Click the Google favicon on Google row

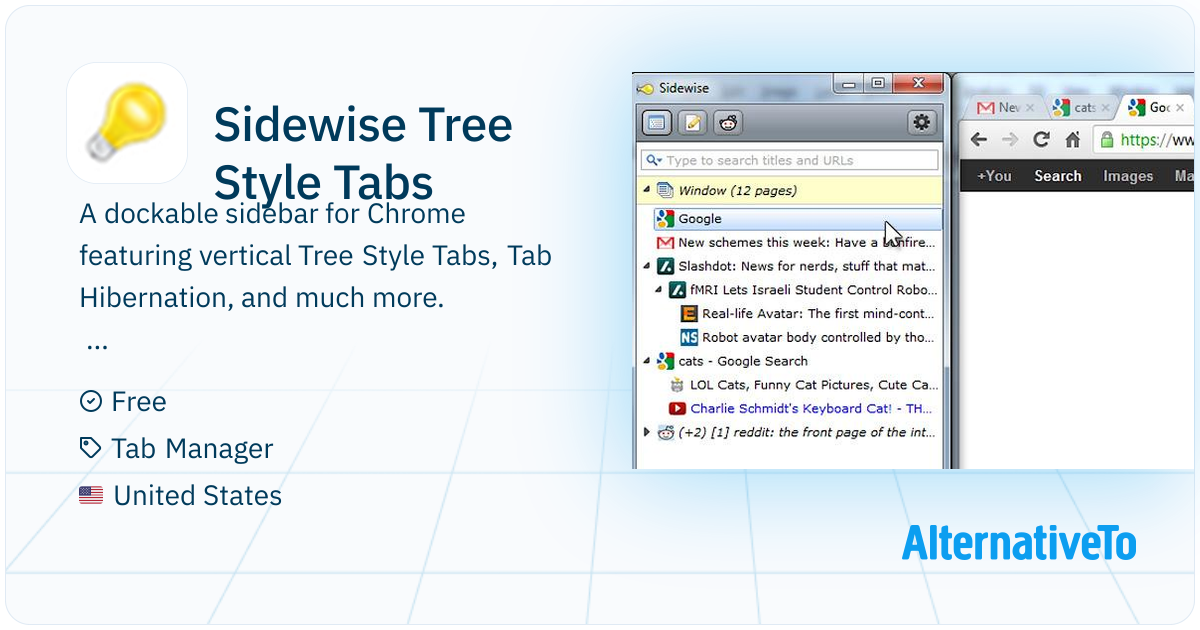pos(665,218)
